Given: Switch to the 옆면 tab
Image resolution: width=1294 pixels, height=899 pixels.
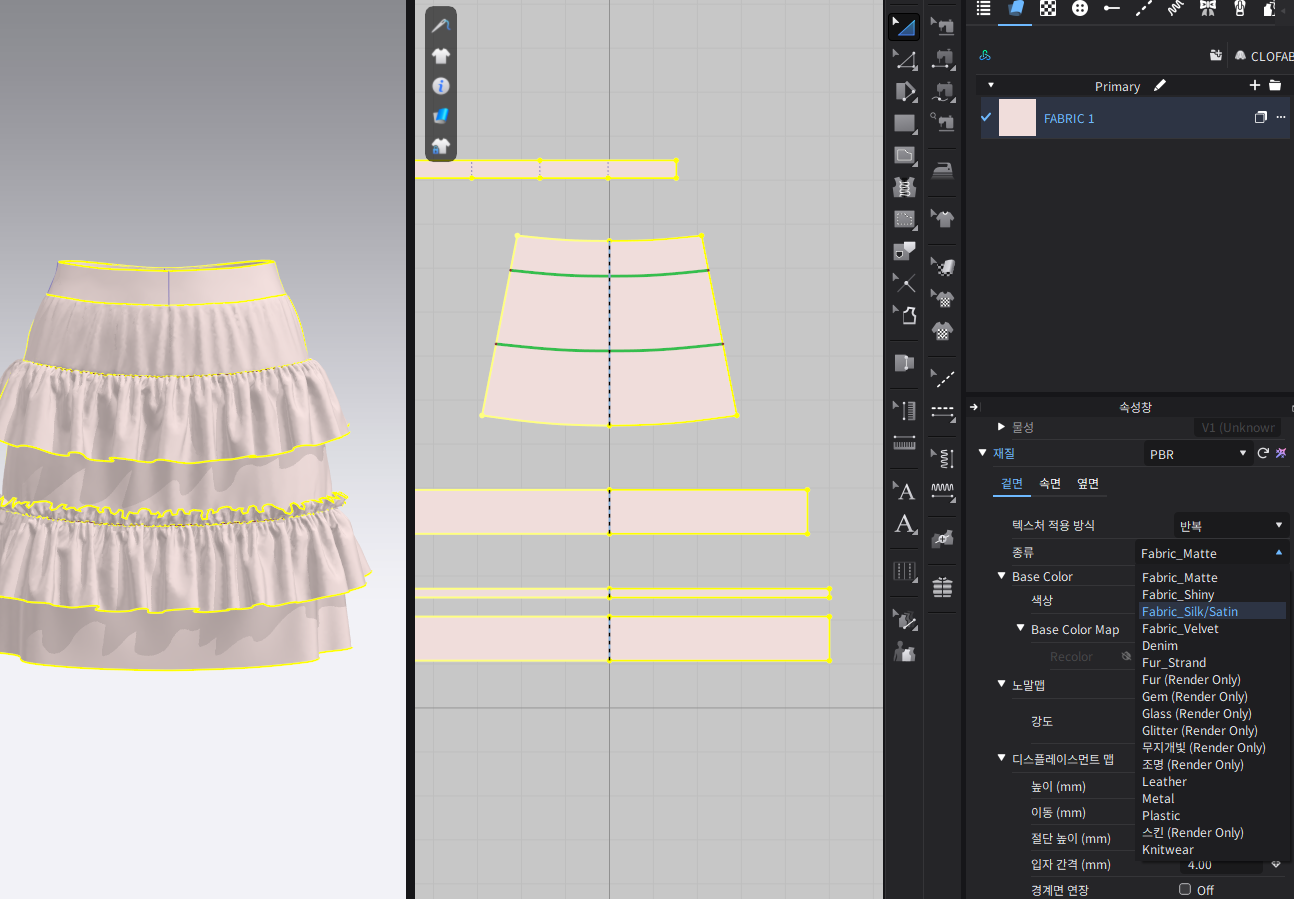Looking at the screenshot, I should [x=1088, y=484].
